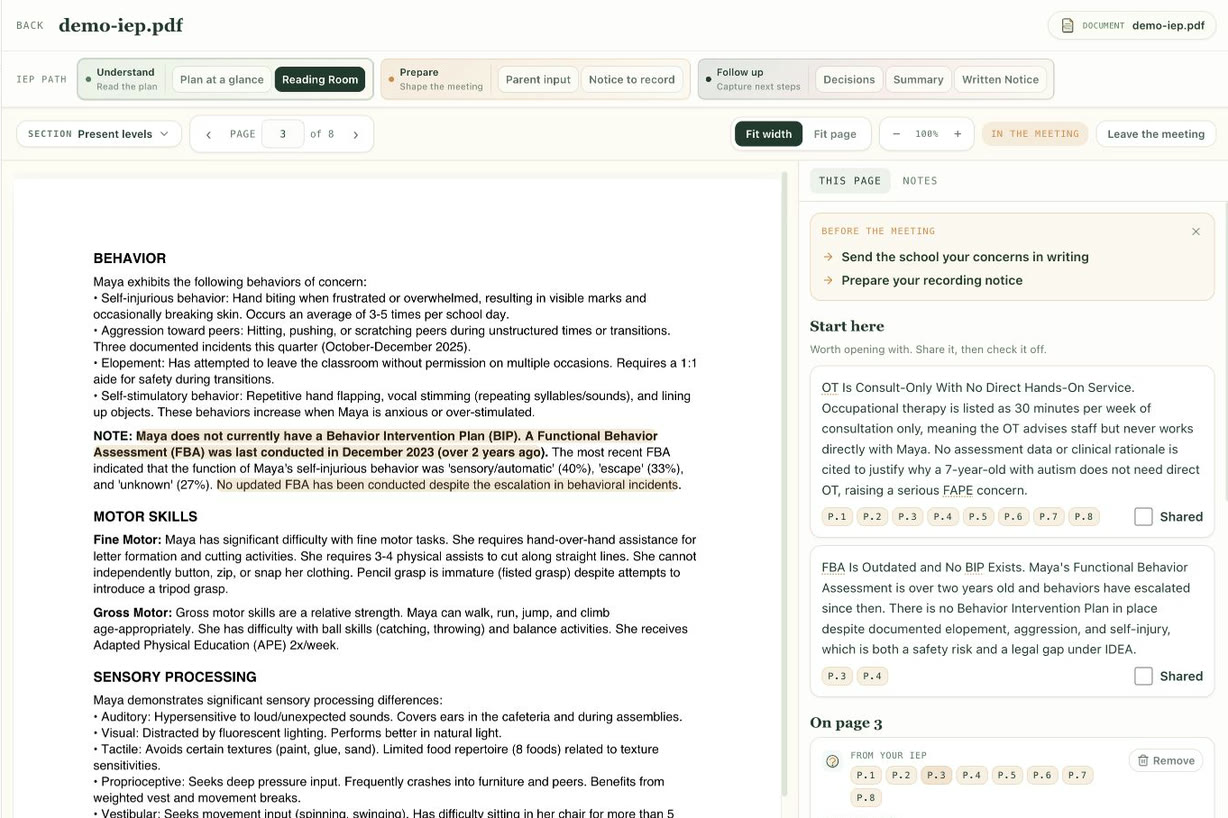Viewport: 1228px width, 818px height.
Task: Open Notice to record
Action: [x=632, y=80]
